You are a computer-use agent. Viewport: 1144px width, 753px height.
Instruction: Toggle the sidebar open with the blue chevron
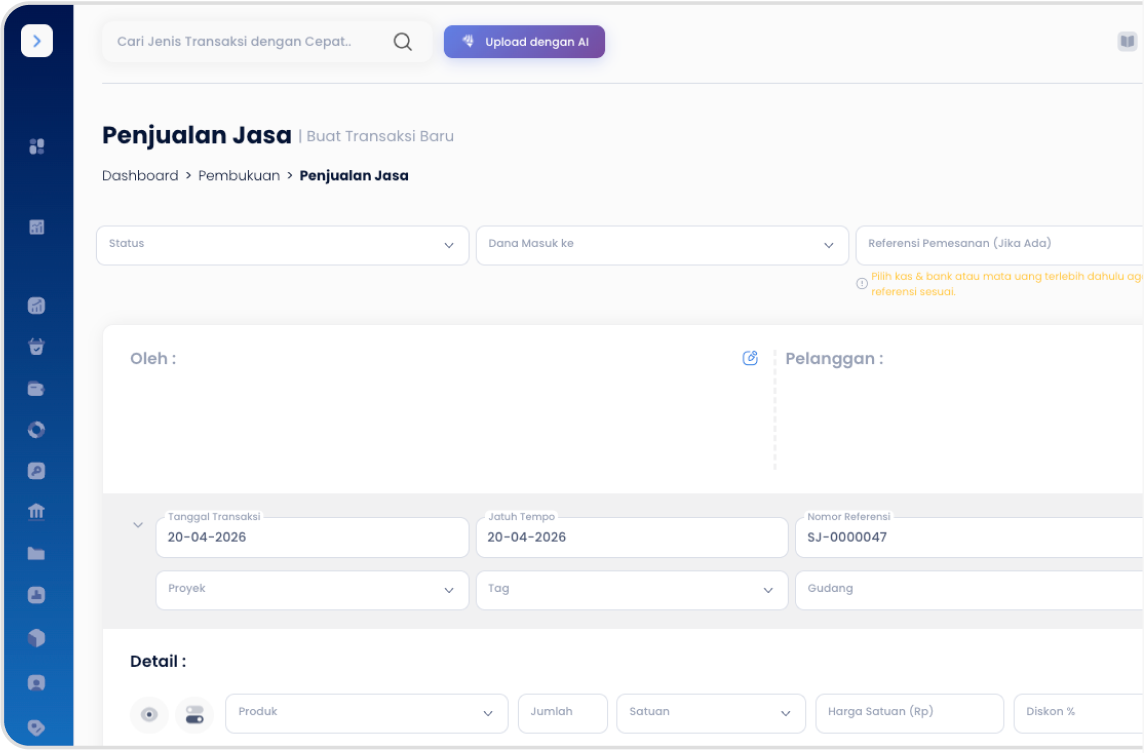pos(37,40)
